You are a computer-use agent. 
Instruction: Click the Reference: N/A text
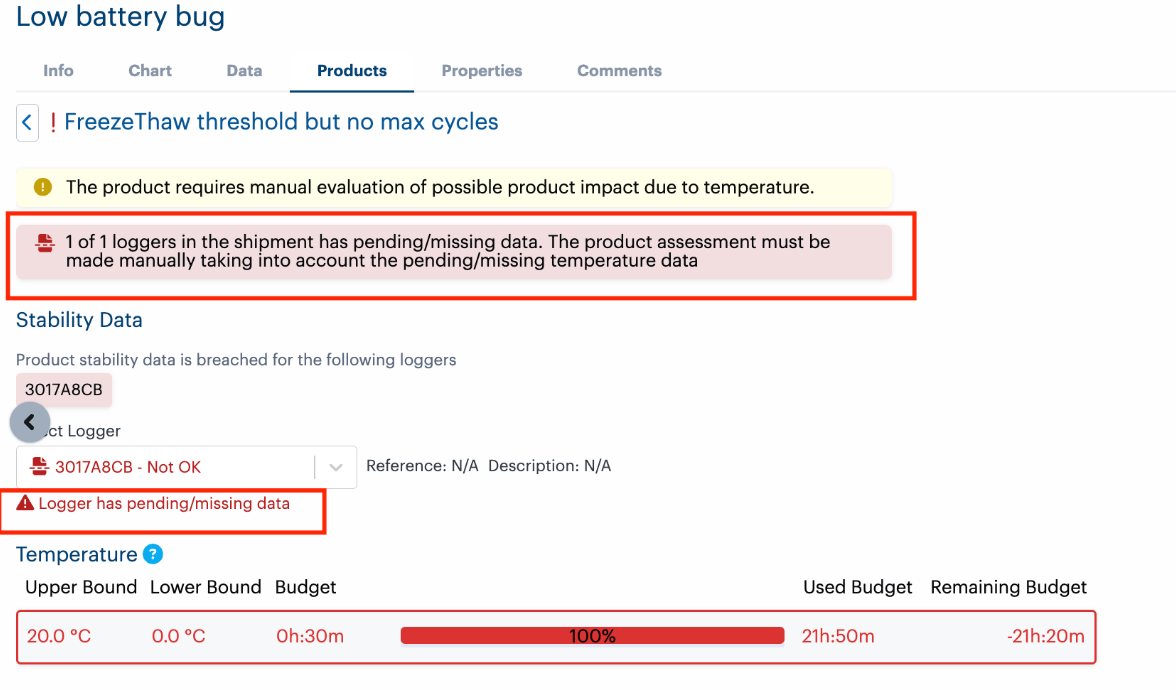[422, 466]
